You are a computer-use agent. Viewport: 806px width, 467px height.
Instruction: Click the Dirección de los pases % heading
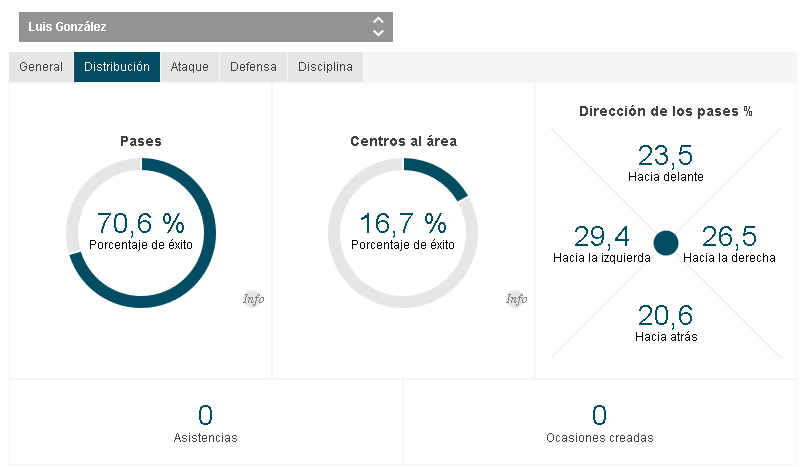point(666,111)
